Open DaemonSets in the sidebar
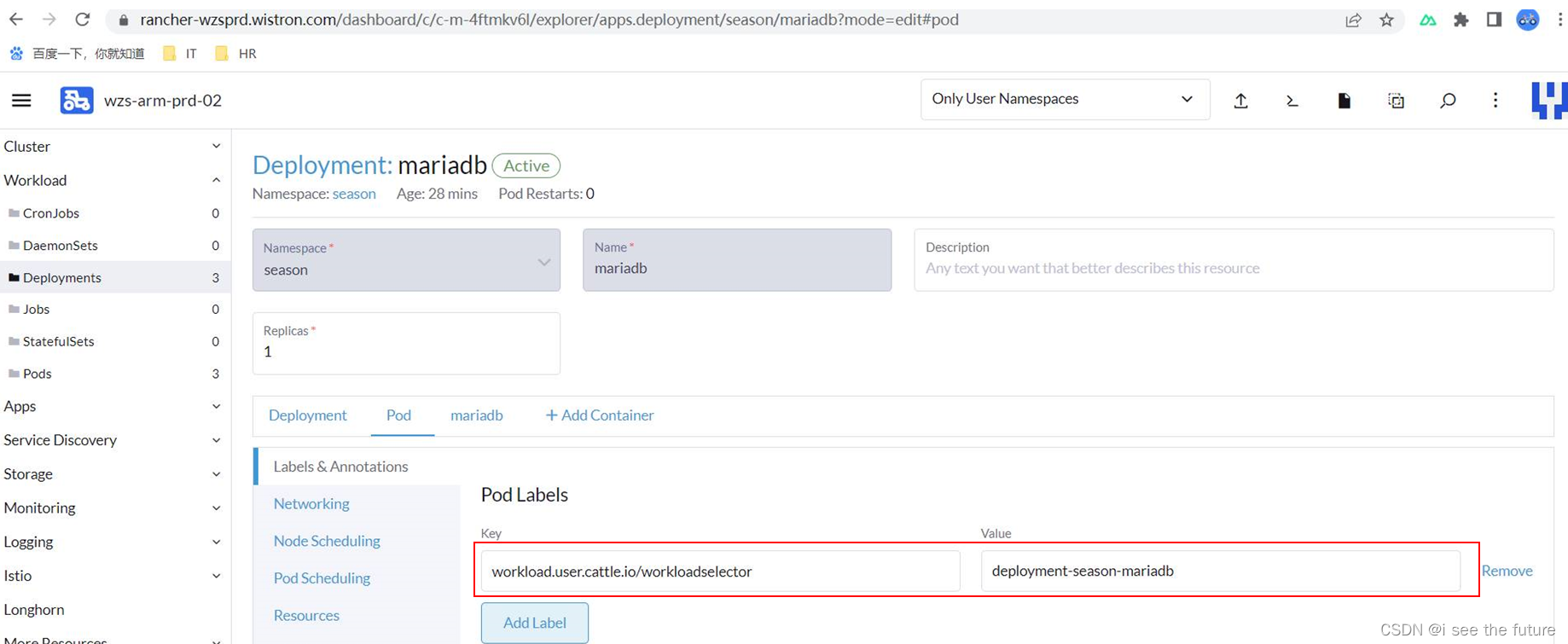The width and height of the screenshot is (1568, 644). tap(113, 246)
